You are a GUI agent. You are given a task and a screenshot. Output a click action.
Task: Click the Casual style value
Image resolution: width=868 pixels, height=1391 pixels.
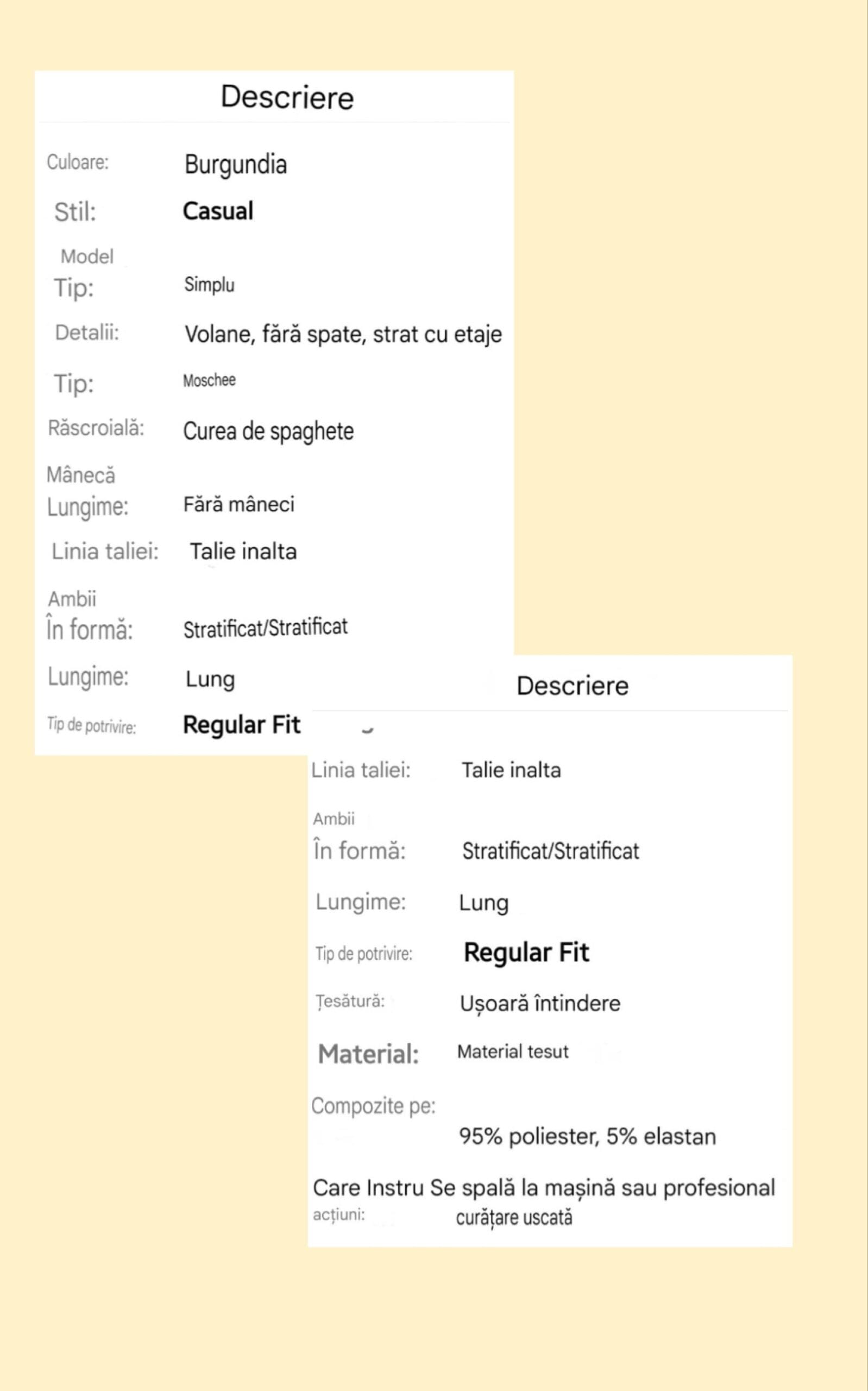point(218,211)
